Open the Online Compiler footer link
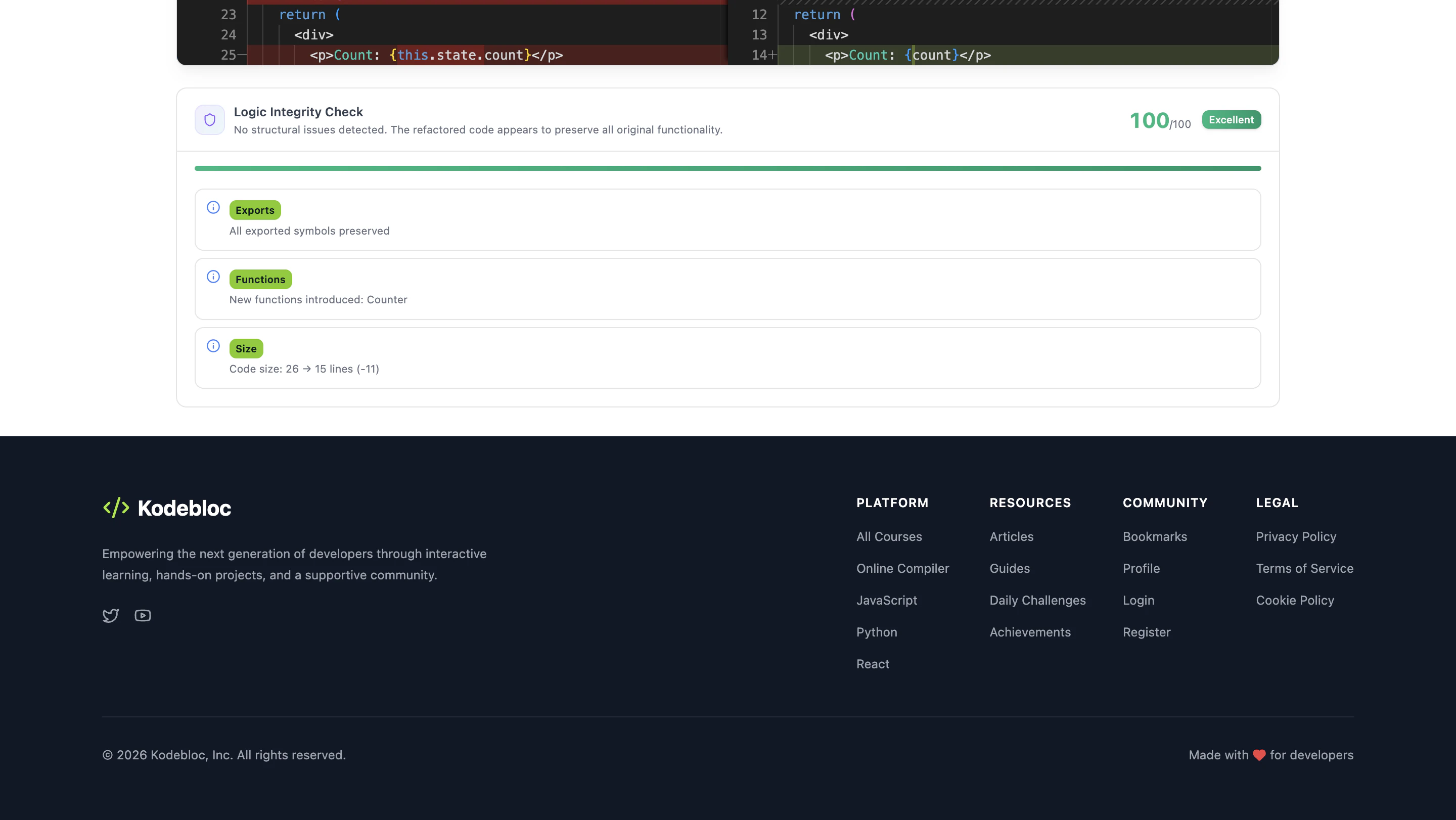The image size is (1456, 820). click(x=902, y=569)
